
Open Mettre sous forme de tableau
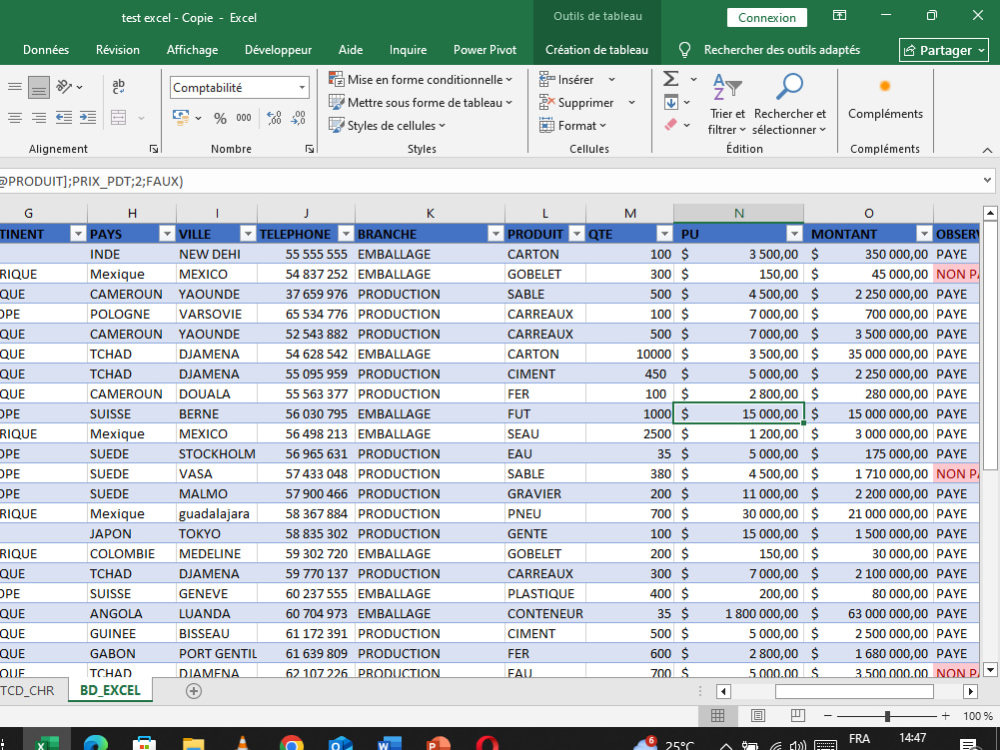click(420, 103)
